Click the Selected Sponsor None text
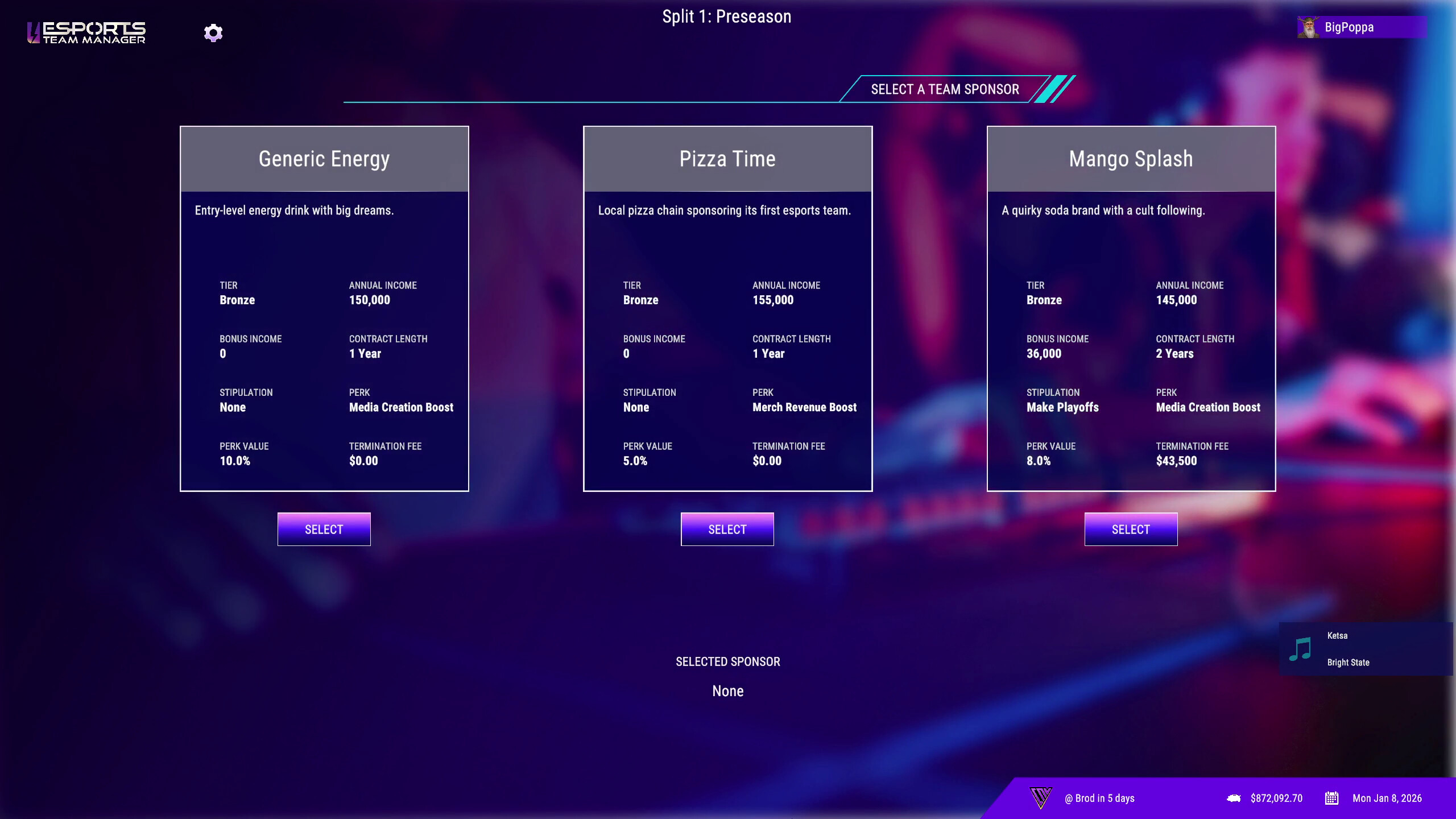Viewport: 1456px width, 819px height. coord(727,690)
